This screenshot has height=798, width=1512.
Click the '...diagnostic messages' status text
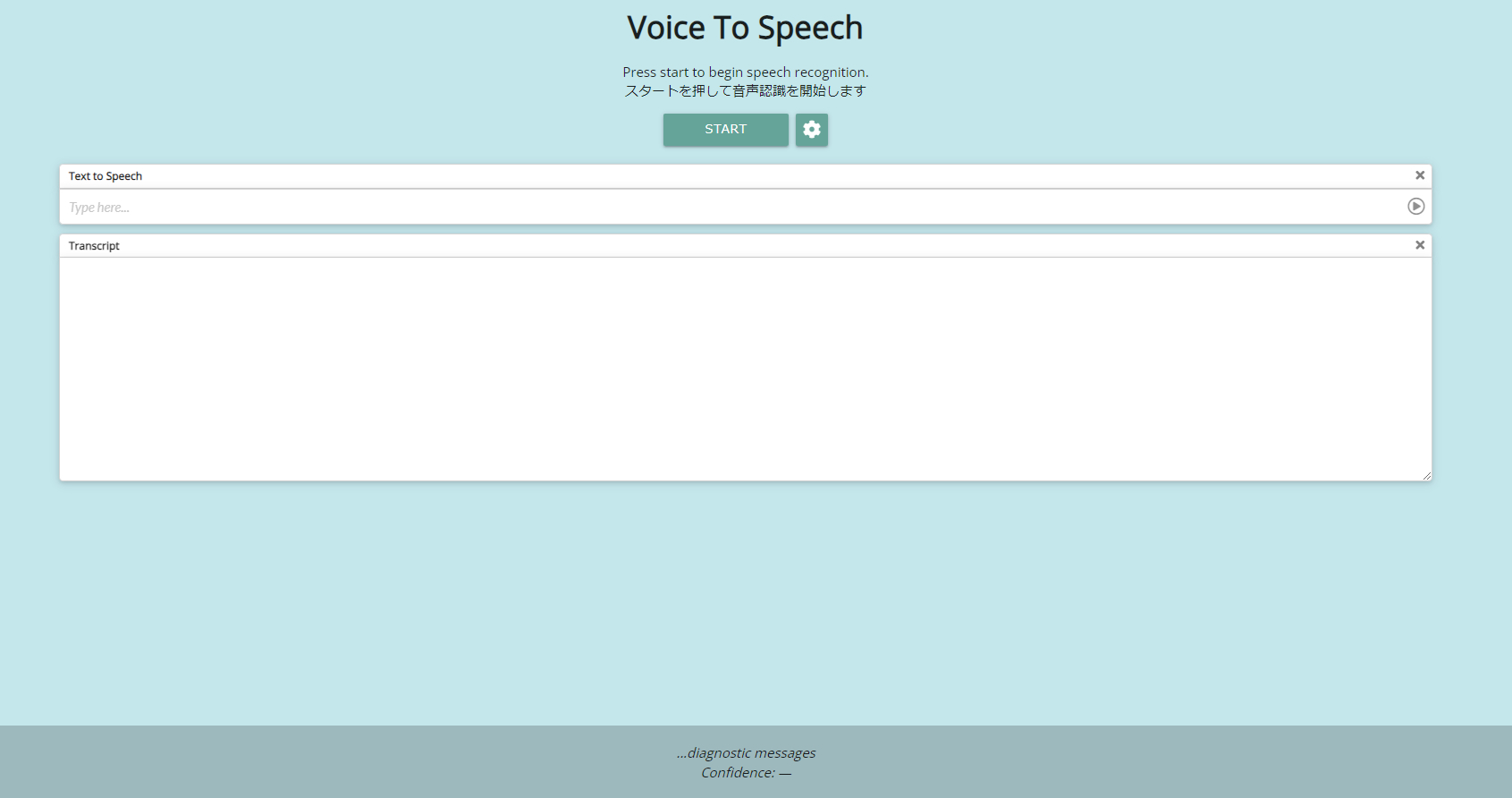coord(746,753)
